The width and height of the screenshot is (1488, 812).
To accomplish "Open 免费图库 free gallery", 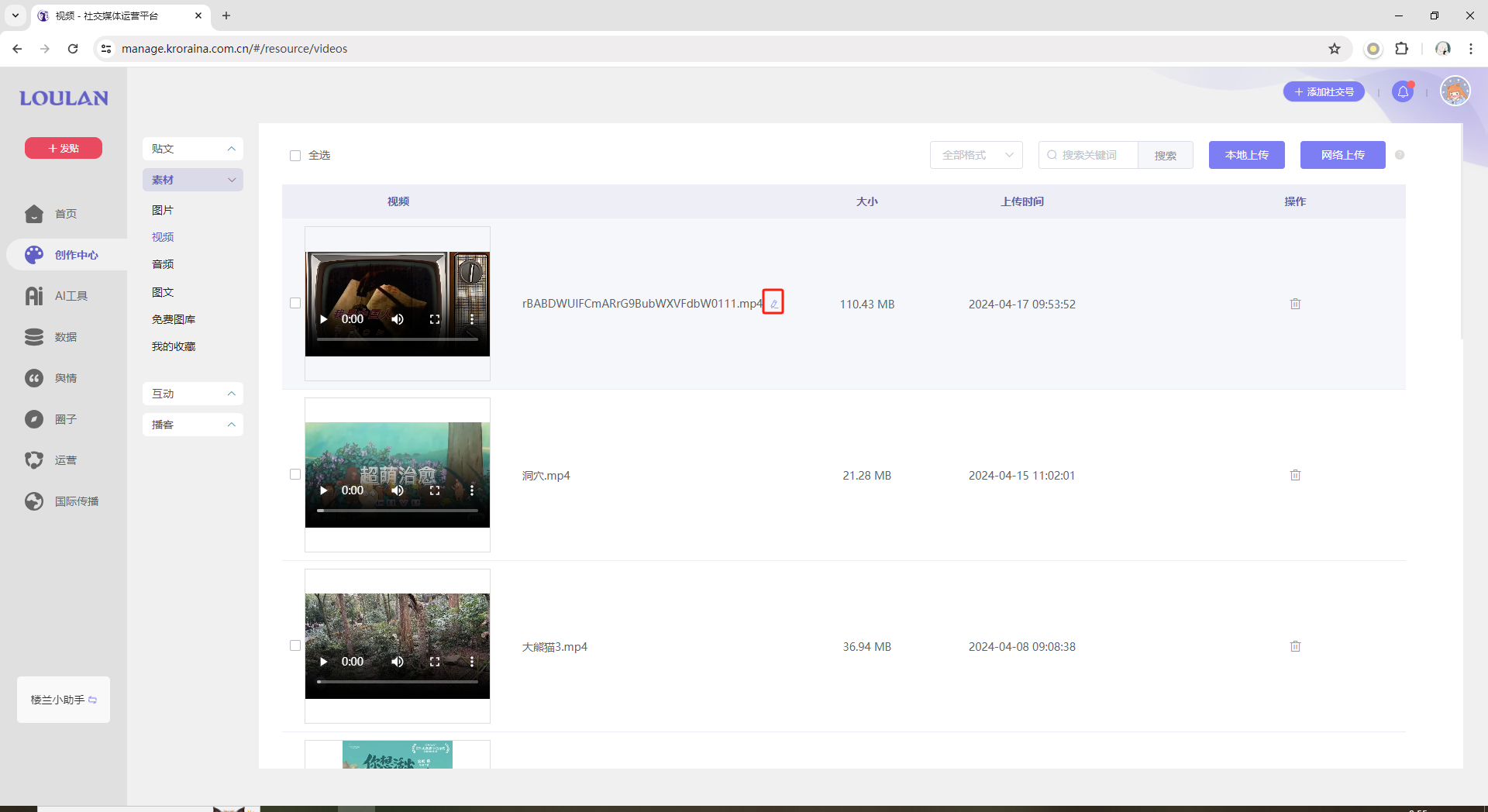I will (x=174, y=319).
